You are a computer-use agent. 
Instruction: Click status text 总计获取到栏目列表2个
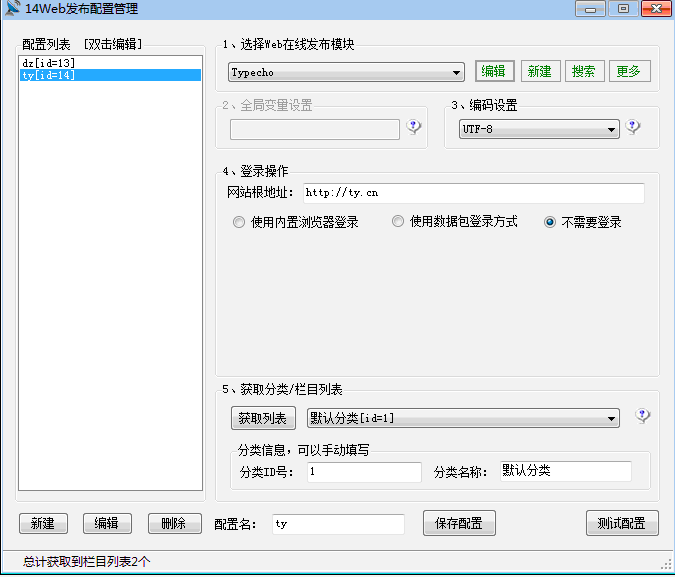click(87, 561)
